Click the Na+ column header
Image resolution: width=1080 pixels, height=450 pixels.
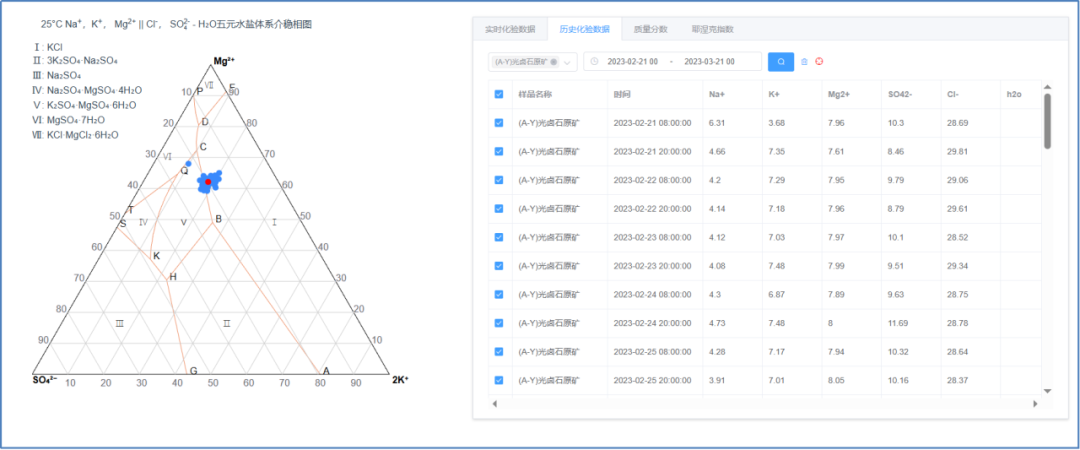pyautogui.click(x=716, y=94)
